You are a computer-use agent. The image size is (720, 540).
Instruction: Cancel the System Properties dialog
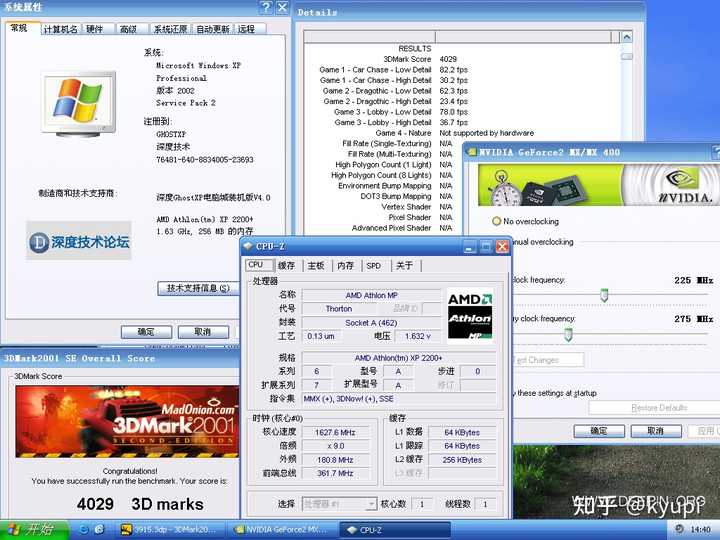tap(203, 332)
